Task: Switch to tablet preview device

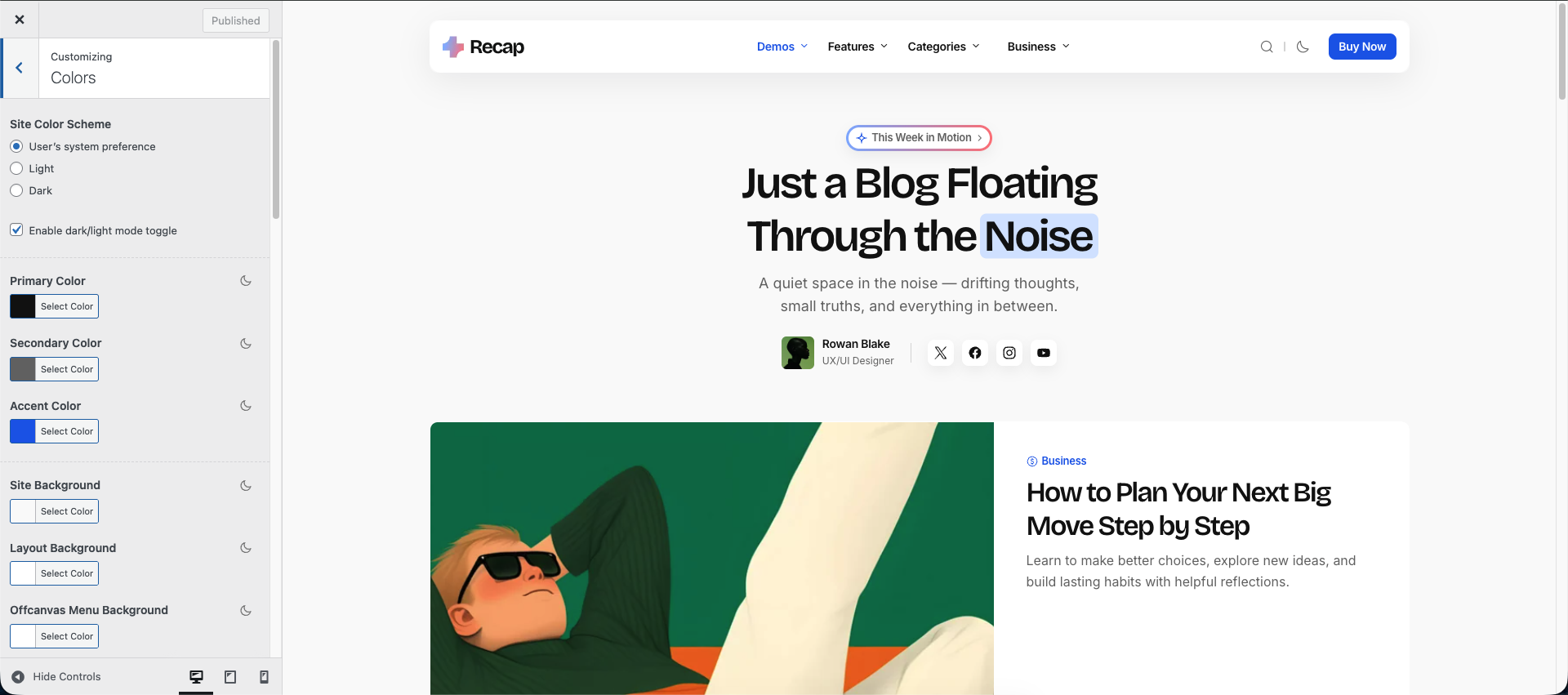Action: pyautogui.click(x=230, y=677)
